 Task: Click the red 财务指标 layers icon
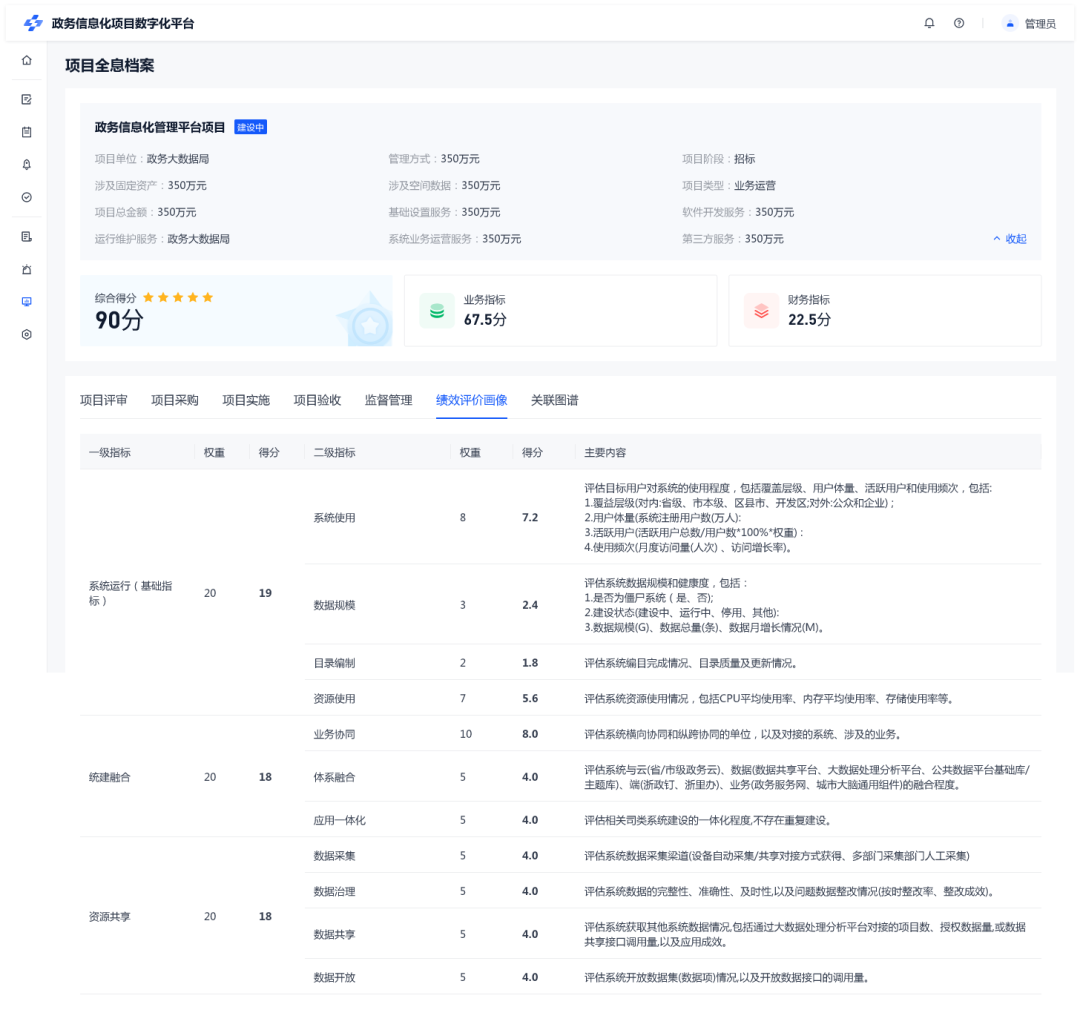pyautogui.click(x=761, y=310)
